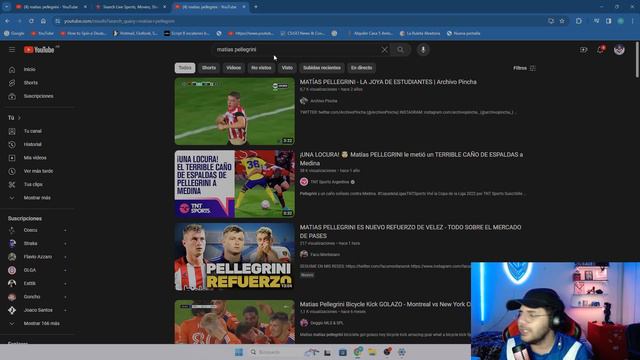
Task: Start voice search with the microphone icon
Action: tap(423, 50)
